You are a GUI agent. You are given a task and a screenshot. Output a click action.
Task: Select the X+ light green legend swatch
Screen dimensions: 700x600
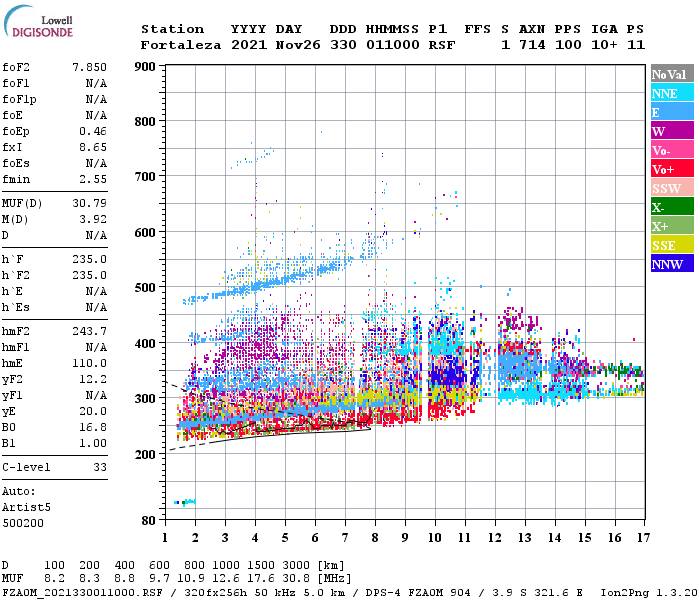click(672, 226)
